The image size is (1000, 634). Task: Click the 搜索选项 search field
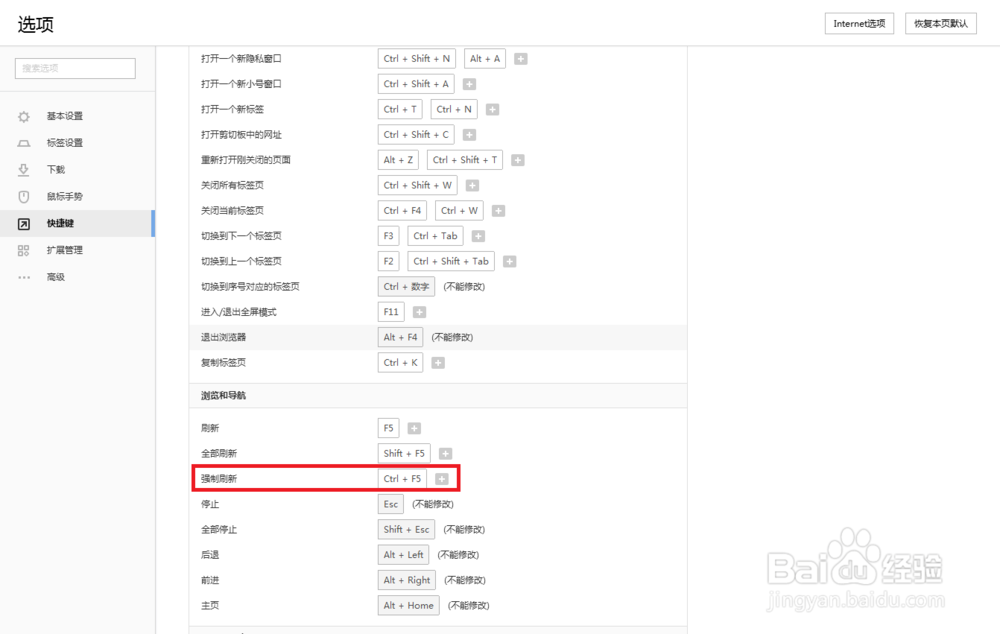click(x=74, y=68)
